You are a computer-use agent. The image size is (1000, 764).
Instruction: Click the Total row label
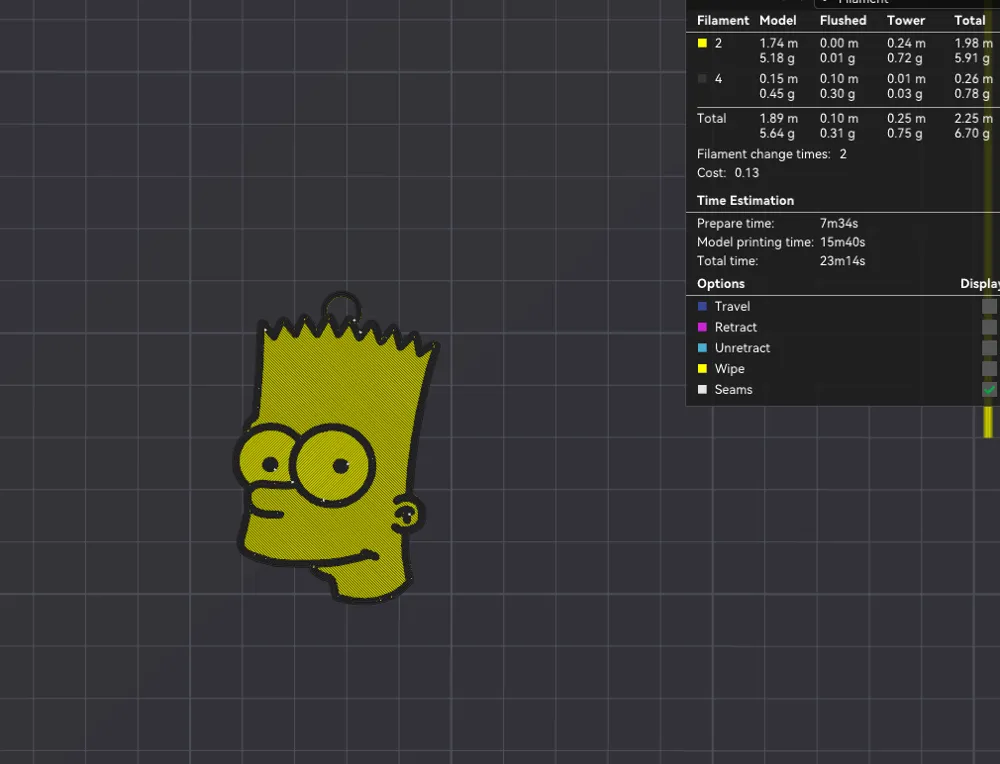711,119
